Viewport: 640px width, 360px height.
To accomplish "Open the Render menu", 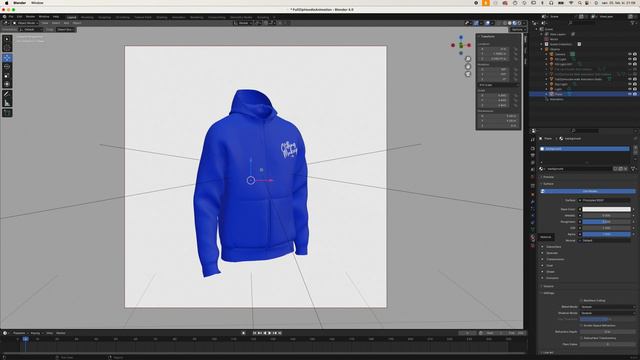I will point(30,17).
